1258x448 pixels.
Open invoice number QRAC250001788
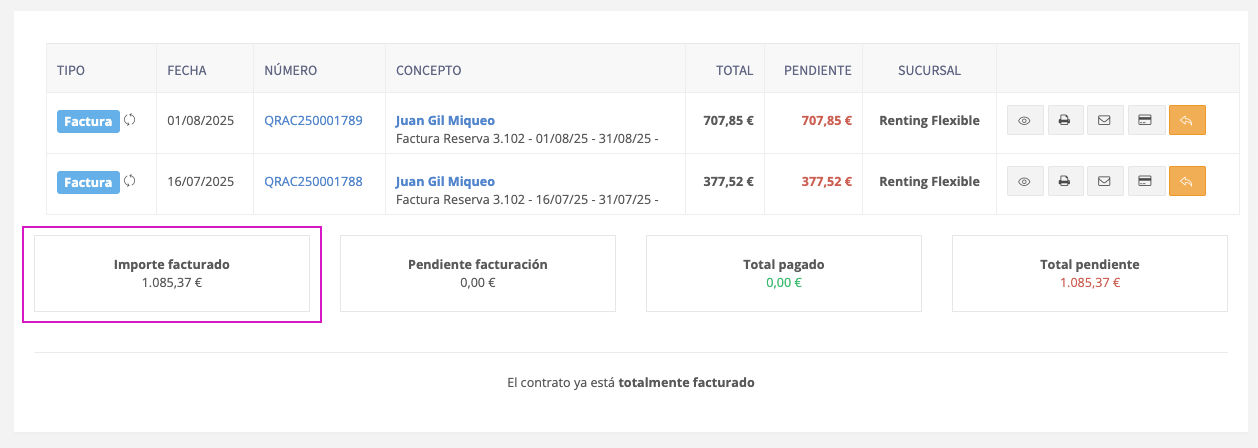click(313, 181)
